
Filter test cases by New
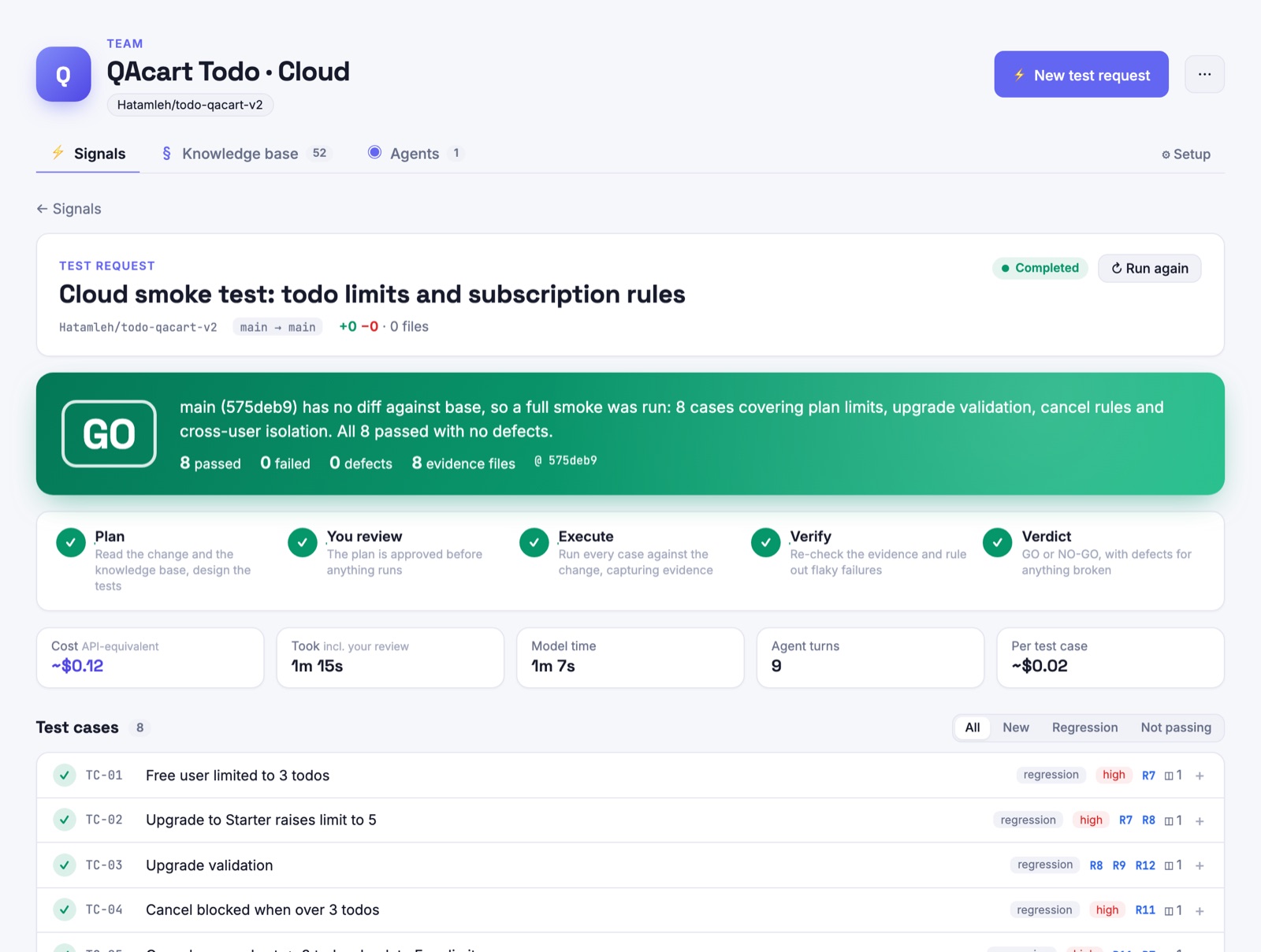[1016, 727]
